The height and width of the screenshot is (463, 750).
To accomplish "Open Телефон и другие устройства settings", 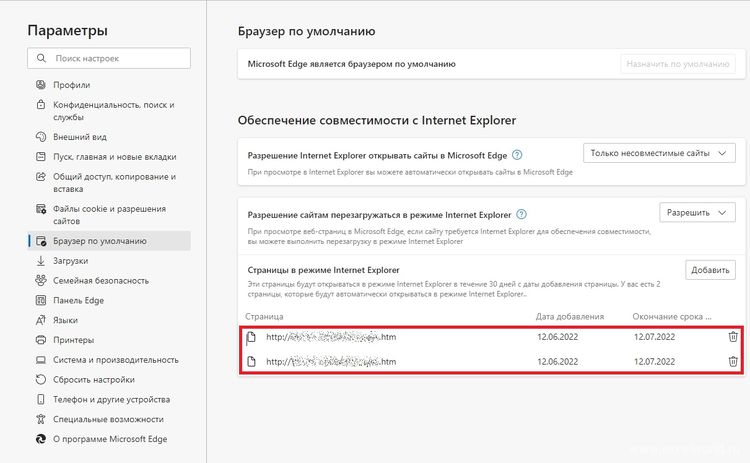I will [x=111, y=399].
